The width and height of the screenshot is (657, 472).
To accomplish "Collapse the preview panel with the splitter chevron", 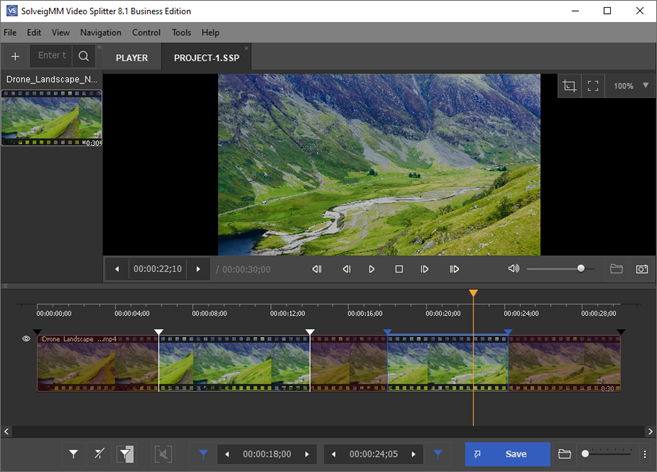I will pyautogui.click(x=5, y=286).
